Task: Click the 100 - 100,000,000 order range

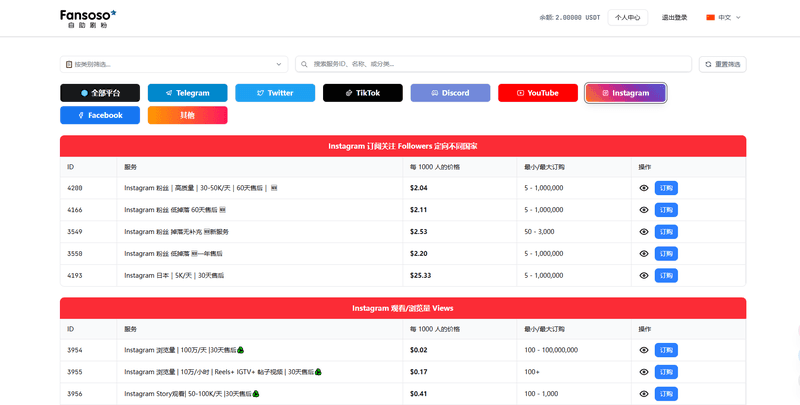Action: pos(551,350)
